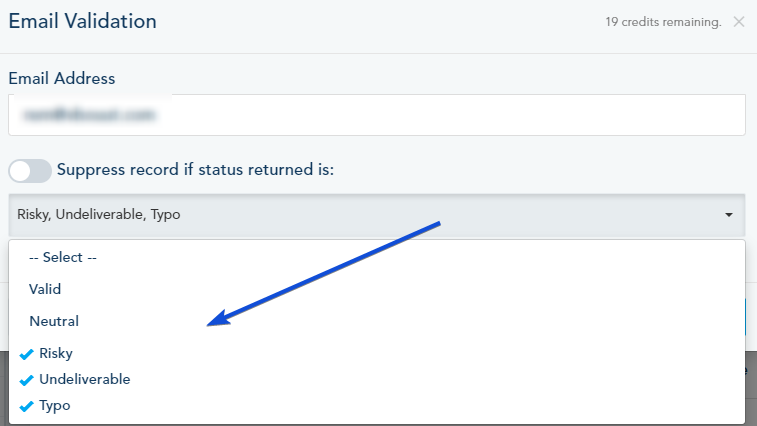The width and height of the screenshot is (757, 426).
Task: Close the Email Validation dialog
Action: point(738,22)
